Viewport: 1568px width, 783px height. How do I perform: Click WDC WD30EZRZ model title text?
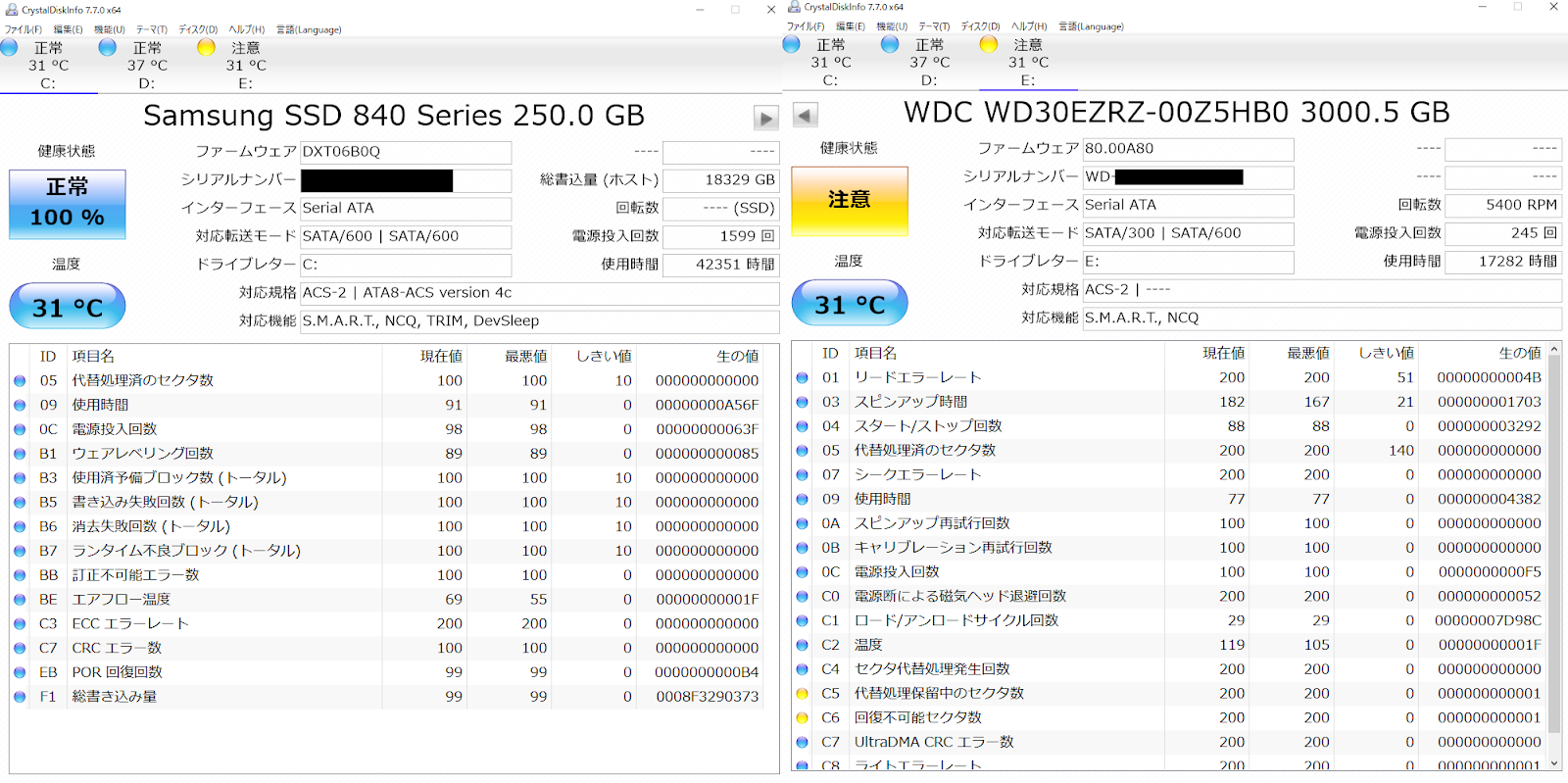1176,113
